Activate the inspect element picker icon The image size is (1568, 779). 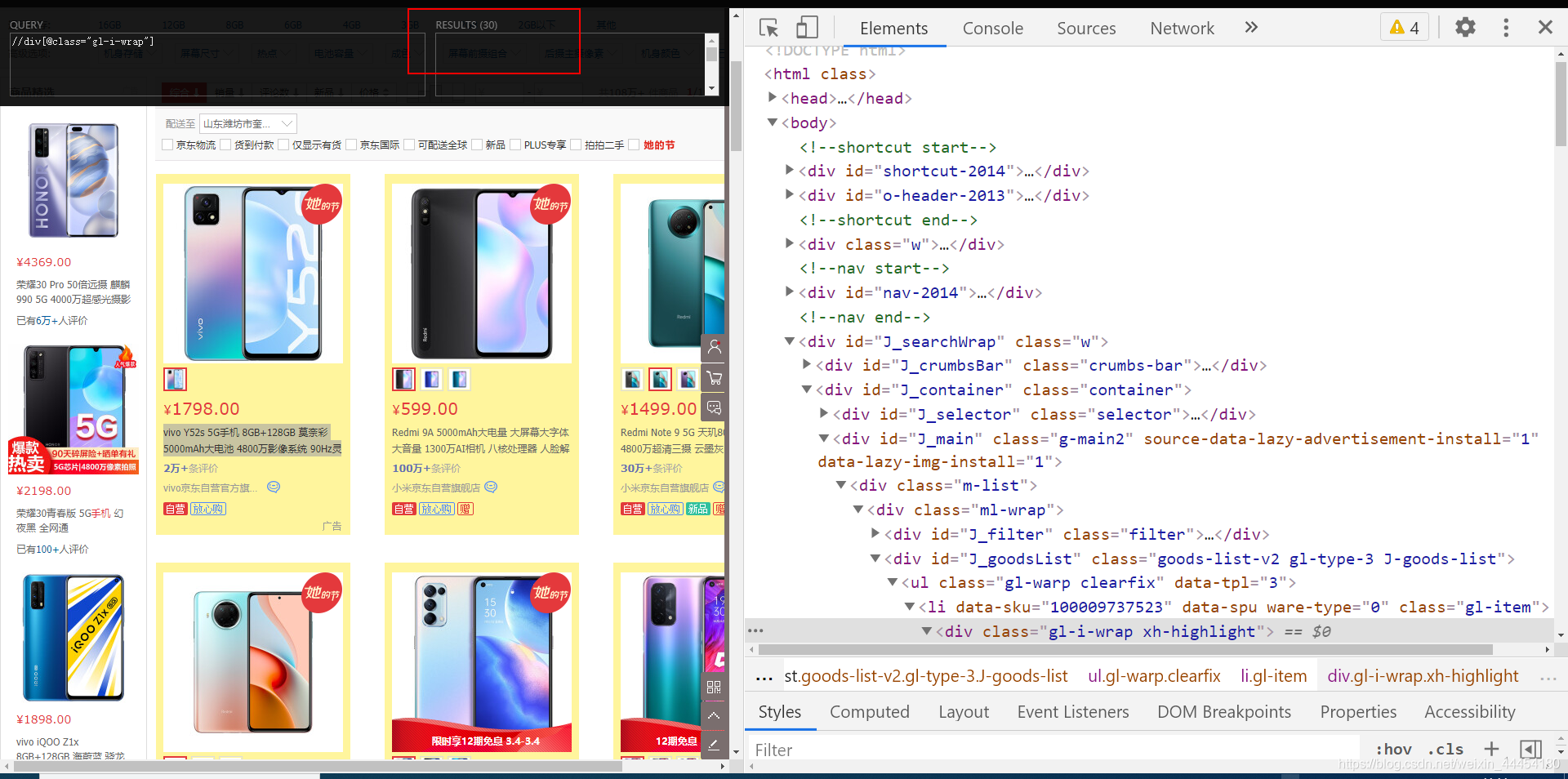pos(768,28)
